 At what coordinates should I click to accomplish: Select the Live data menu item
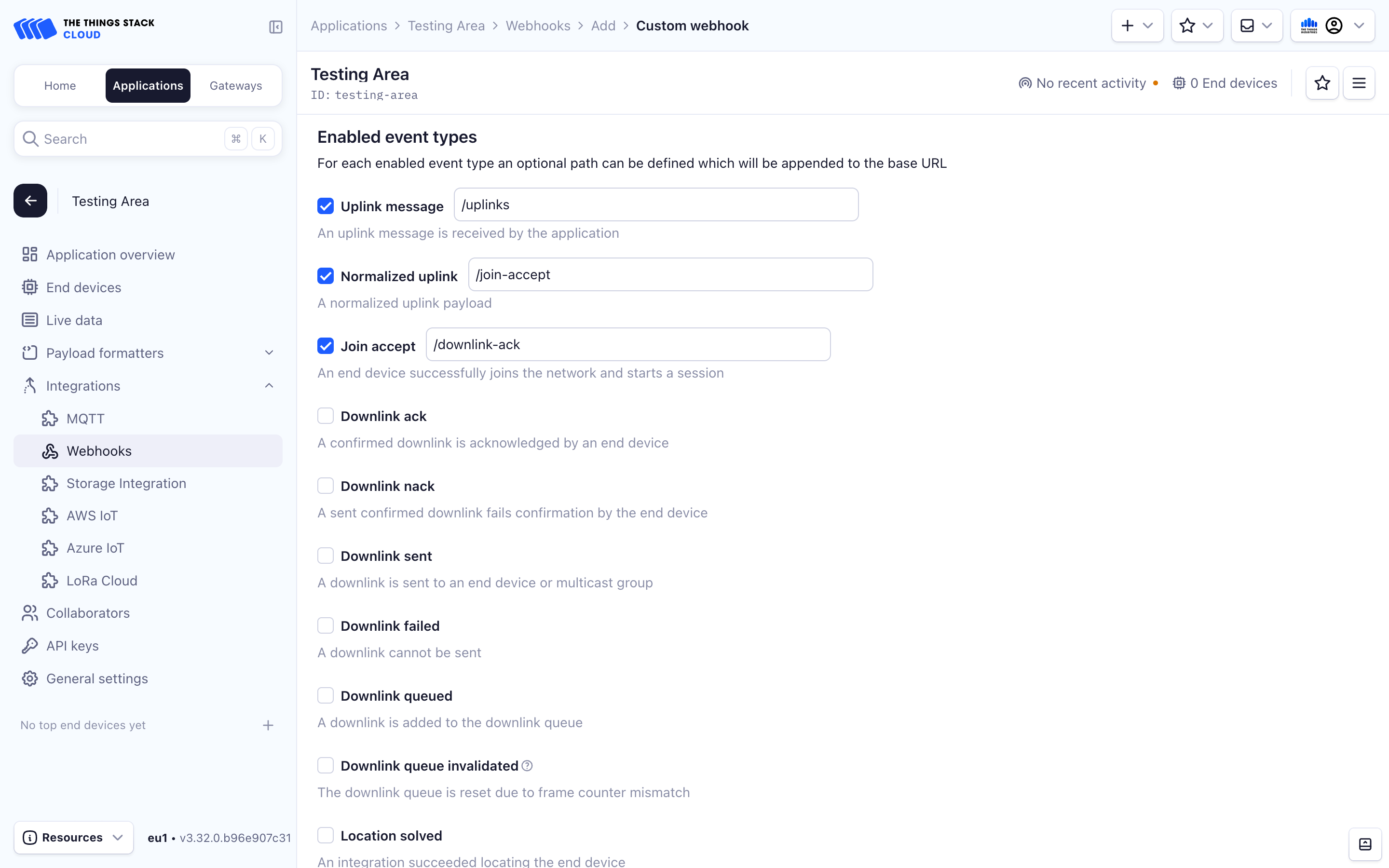(74, 320)
